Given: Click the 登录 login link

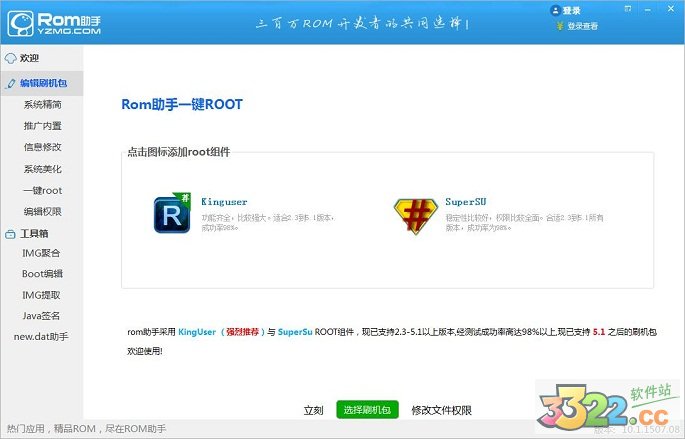Looking at the screenshot, I should click(571, 10).
